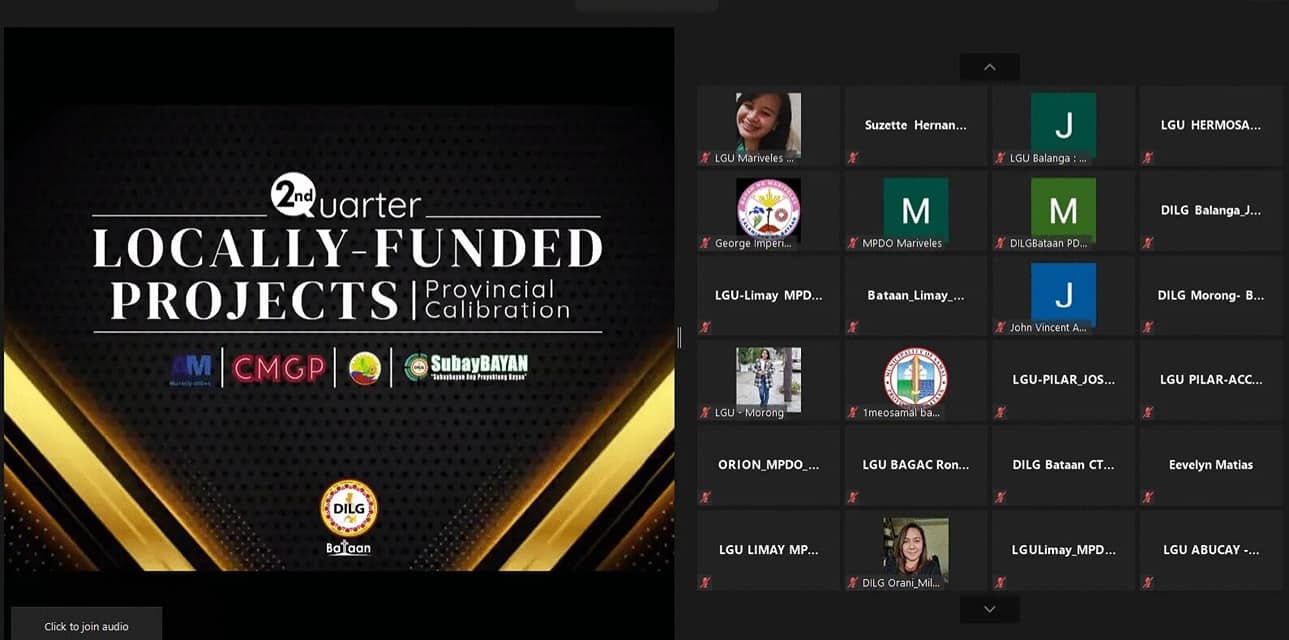Click the divider handle between presentation and gallery

click(679, 337)
